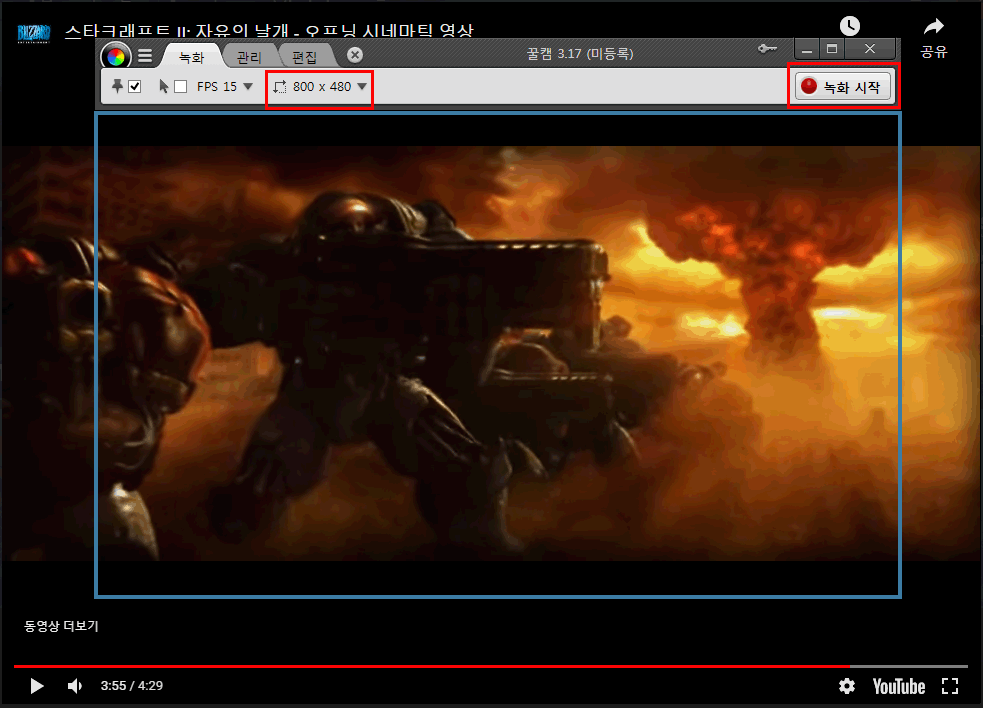This screenshot has width=983, height=708.
Task: Close the tab with the round X icon
Action: point(355,55)
